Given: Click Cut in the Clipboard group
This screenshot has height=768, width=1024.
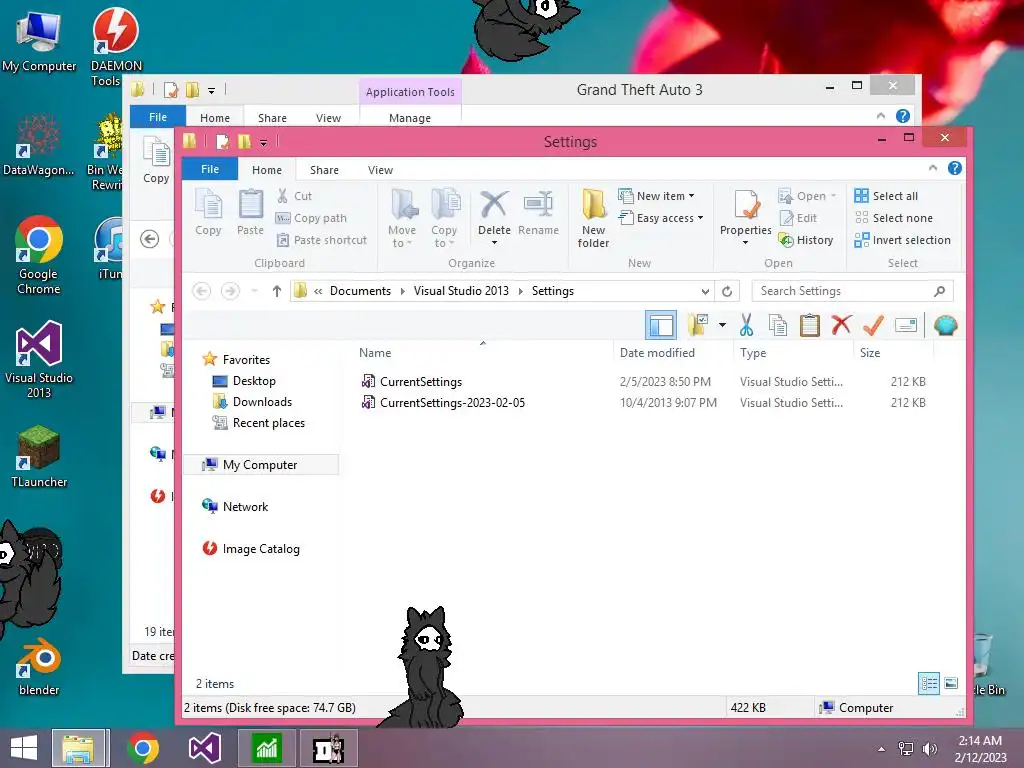Looking at the screenshot, I should pos(294,196).
